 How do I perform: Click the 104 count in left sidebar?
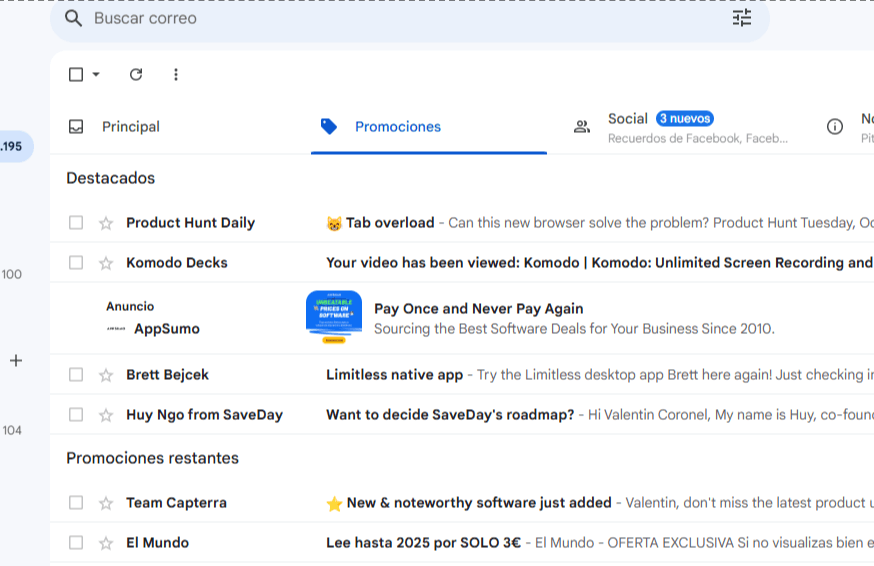[12, 430]
